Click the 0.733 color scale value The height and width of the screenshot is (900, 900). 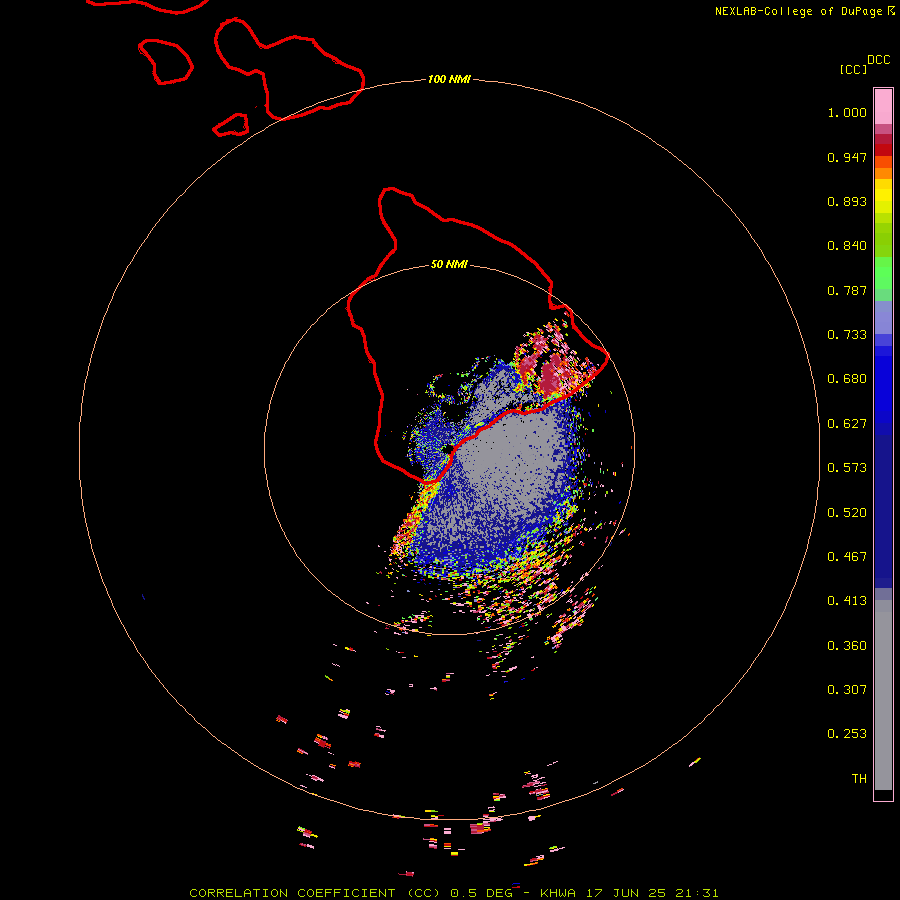(x=847, y=335)
